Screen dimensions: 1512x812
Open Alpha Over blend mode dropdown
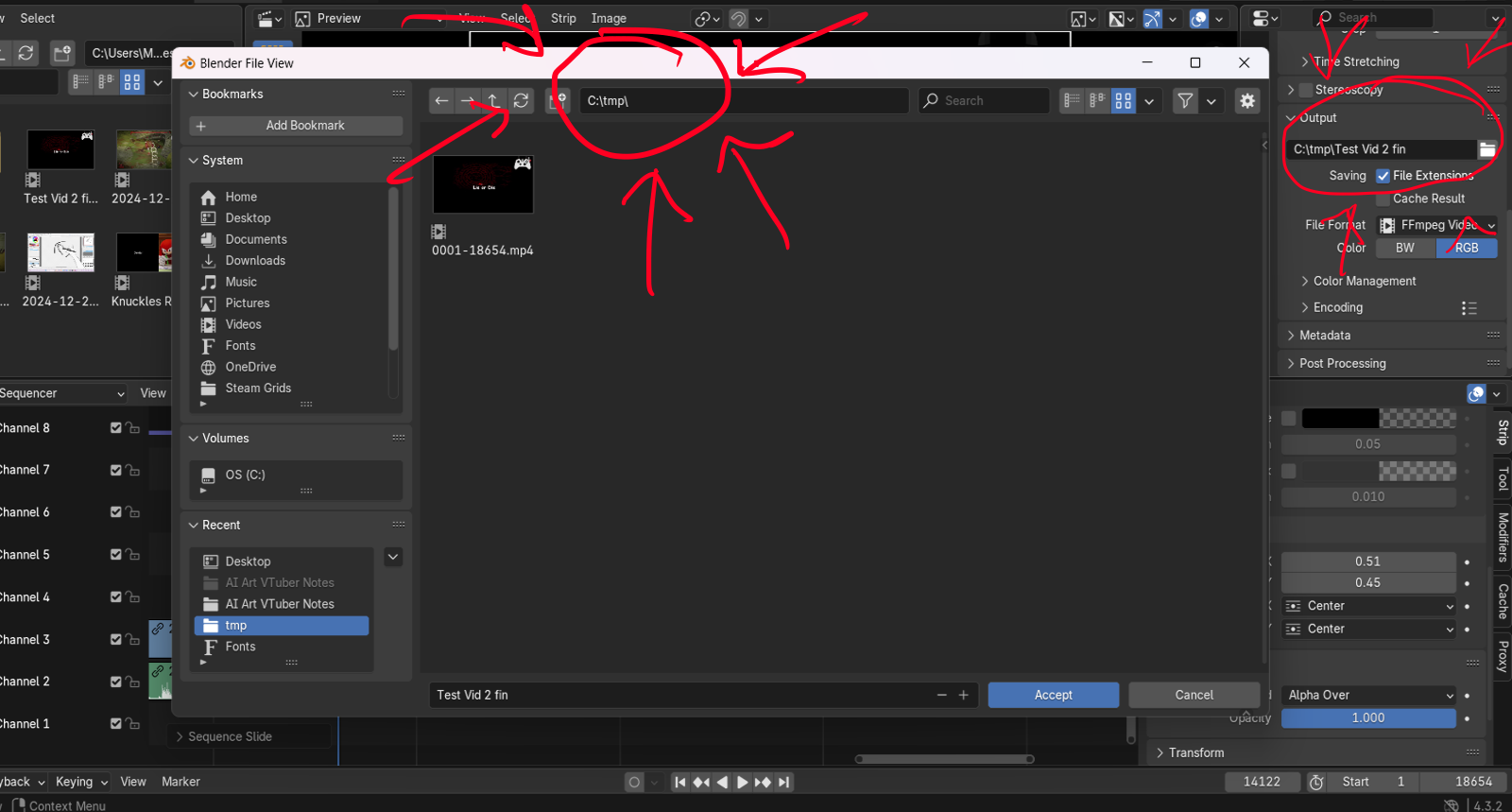point(1368,695)
